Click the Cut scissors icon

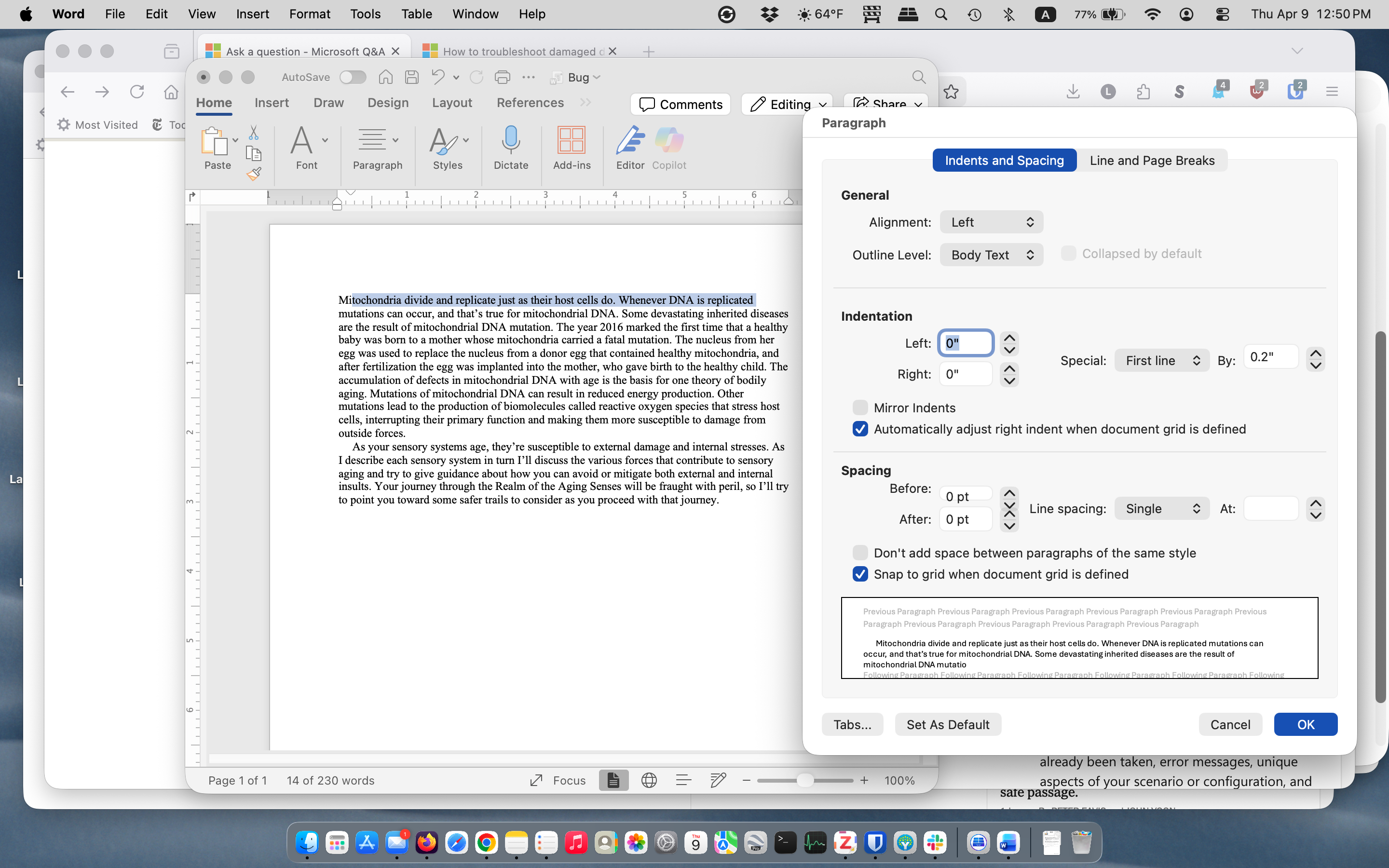[x=254, y=133]
